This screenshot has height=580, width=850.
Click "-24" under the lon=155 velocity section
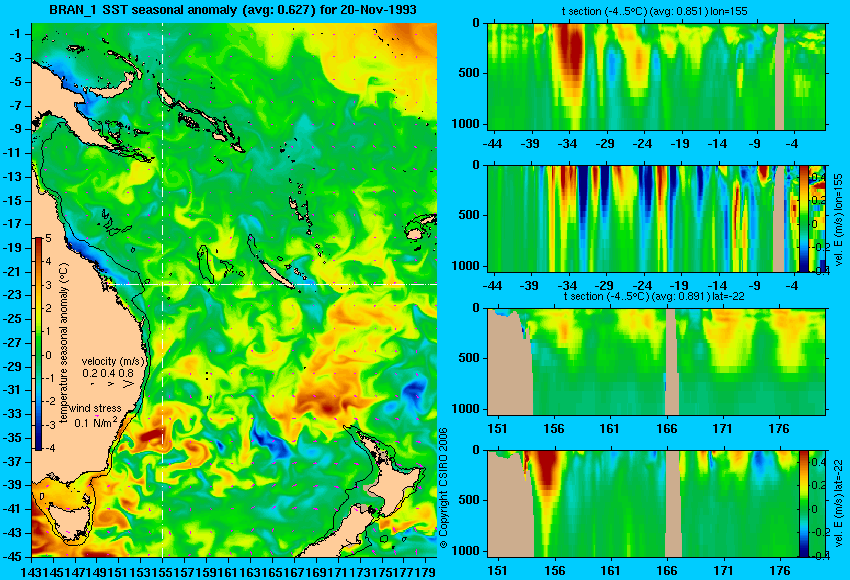point(642,285)
